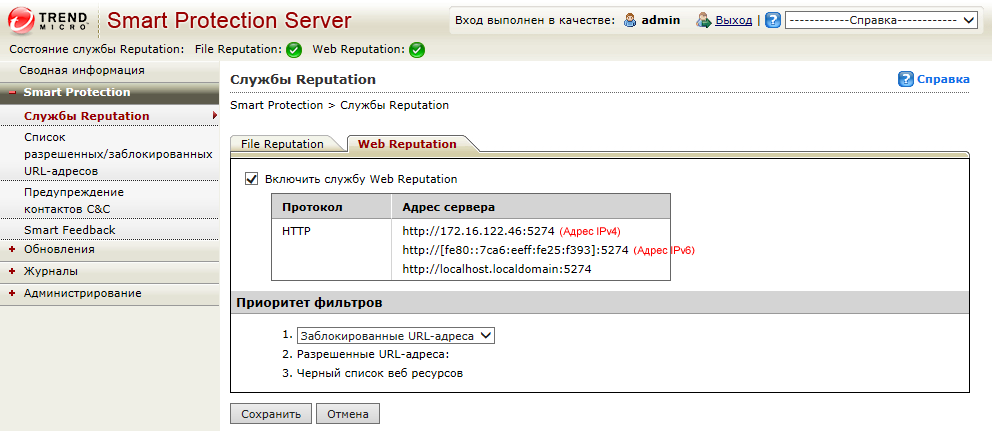
Task: Expand the Обновления menu section
Action: (x=12, y=249)
